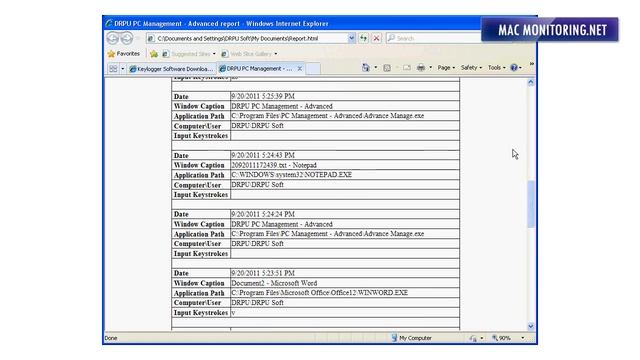
Task: Click the Protected Mode status icon
Action: (x=473, y=338)
